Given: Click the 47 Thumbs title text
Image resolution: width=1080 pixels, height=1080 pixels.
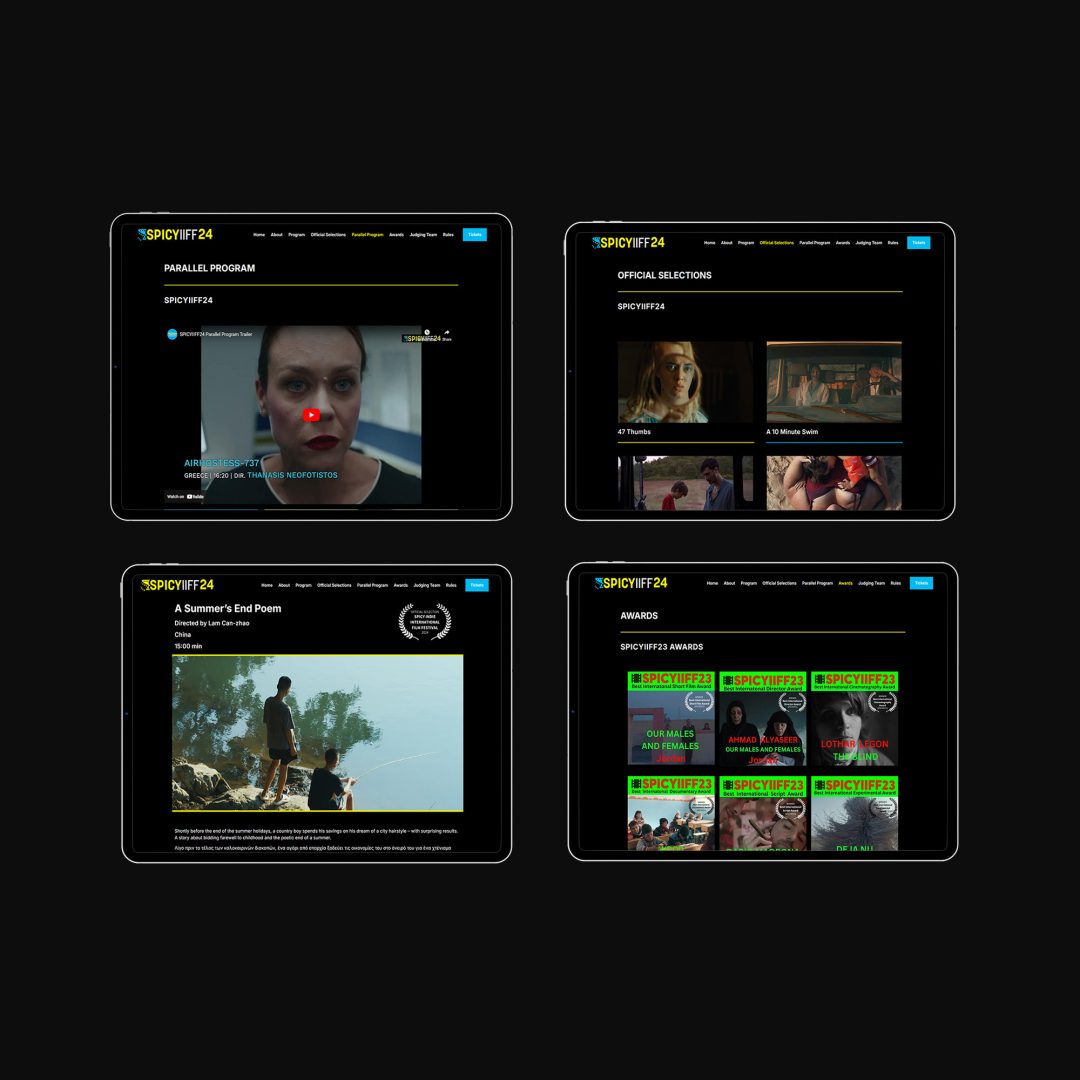Looking at the screenshot, I should (x=634, y=432).
